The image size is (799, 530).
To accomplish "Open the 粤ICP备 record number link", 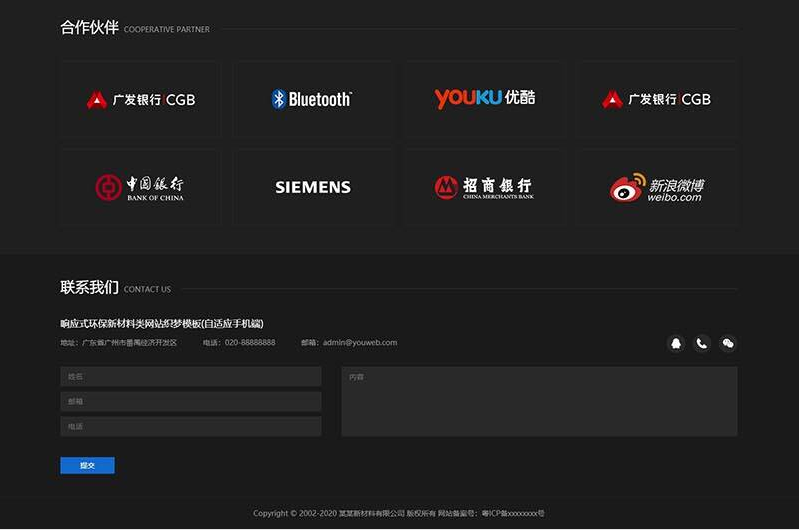I will [513, 513].
